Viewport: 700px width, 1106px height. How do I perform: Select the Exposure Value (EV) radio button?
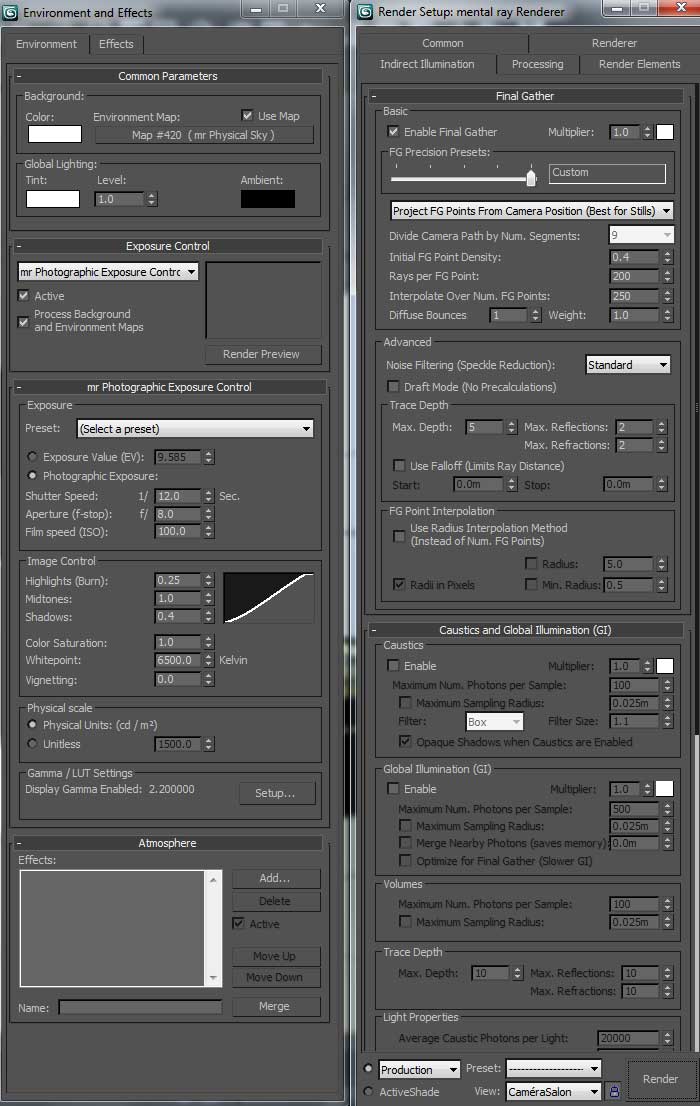32,456
